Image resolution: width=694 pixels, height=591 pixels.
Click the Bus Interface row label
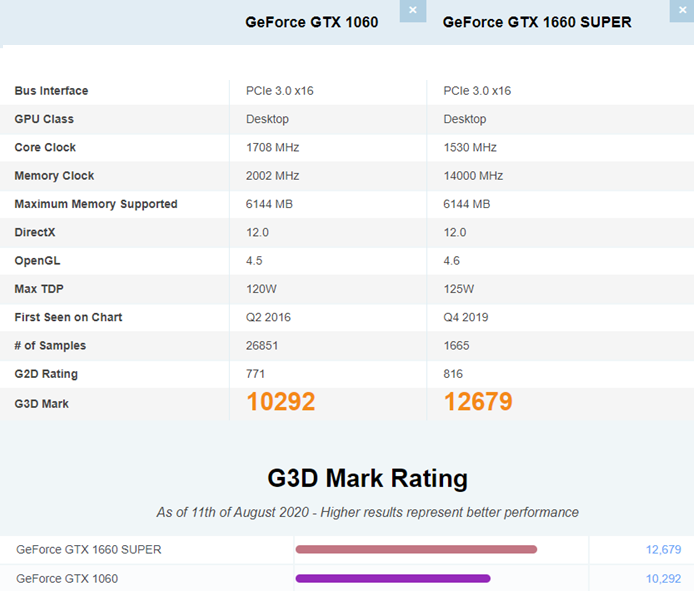[51, 91]
